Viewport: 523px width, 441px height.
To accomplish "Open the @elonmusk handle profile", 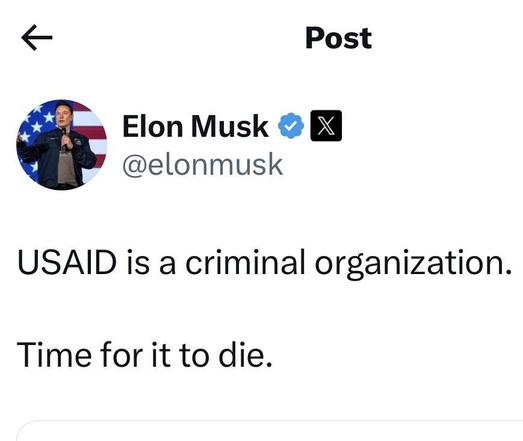I will point(203,164).
